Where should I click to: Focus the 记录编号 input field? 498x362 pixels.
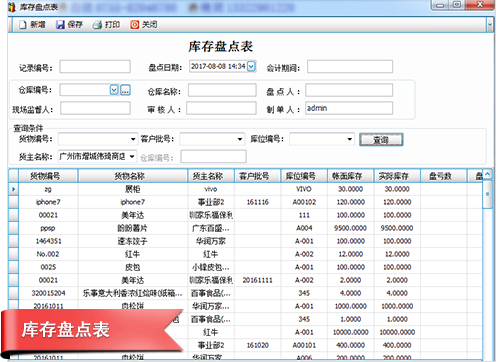[x=95, y=67]
